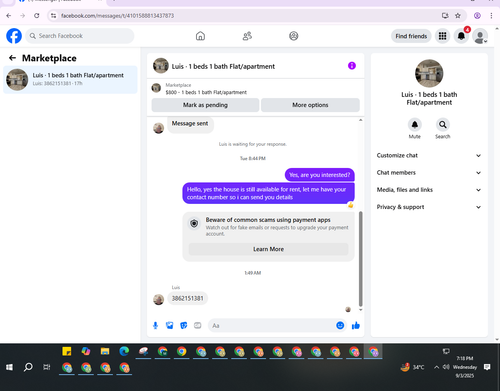Click the "Yes, are you interested?" message
The height and width of the screenshot is (391, 500).
[x=320, y=175]
